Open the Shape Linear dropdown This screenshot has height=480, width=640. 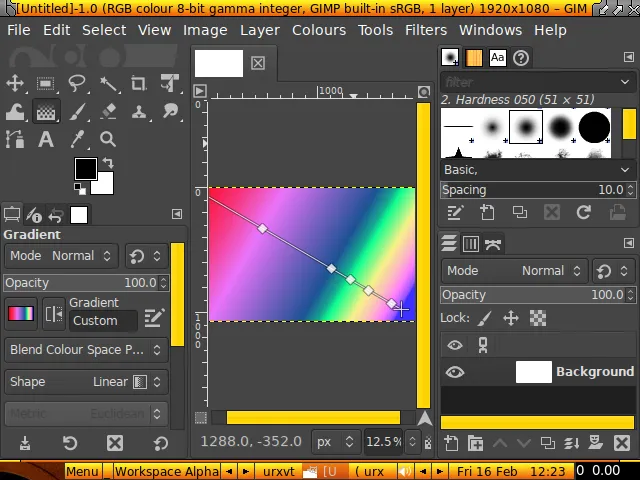[86, 382]
